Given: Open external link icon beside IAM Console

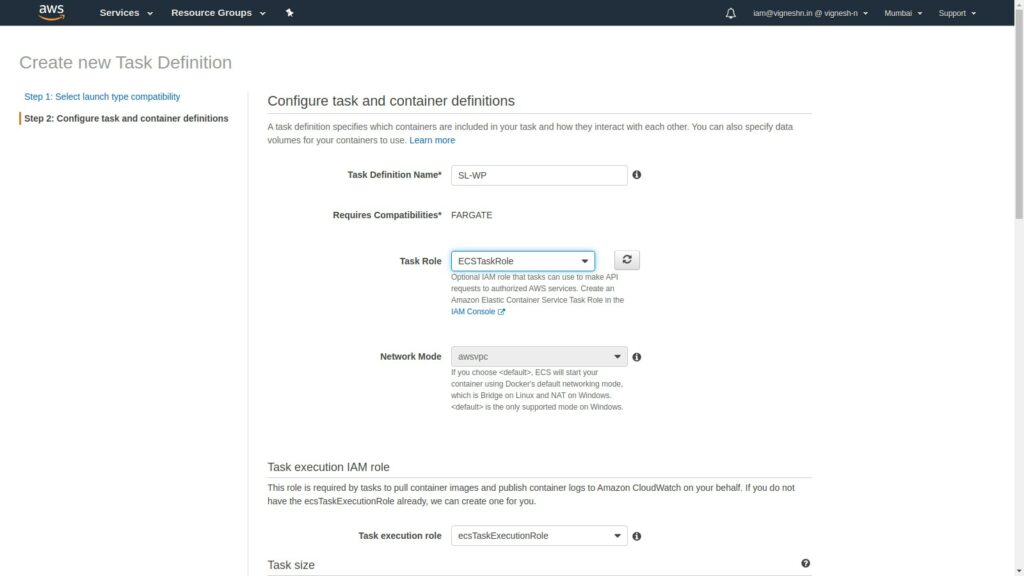Looking at the screenshot, I should coord(502,312).
